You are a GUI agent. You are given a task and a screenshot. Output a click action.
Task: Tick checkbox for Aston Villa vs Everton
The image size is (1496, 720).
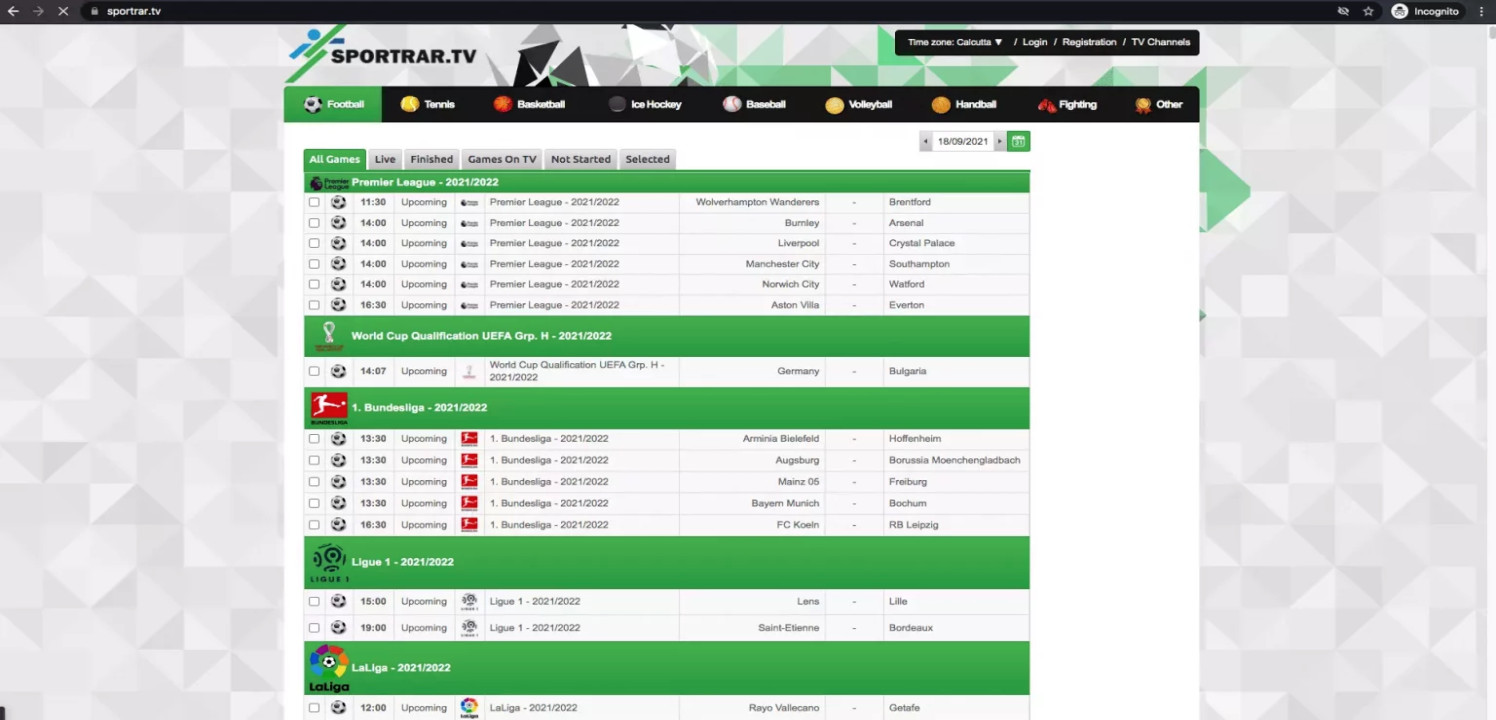(x=314, y=305)
